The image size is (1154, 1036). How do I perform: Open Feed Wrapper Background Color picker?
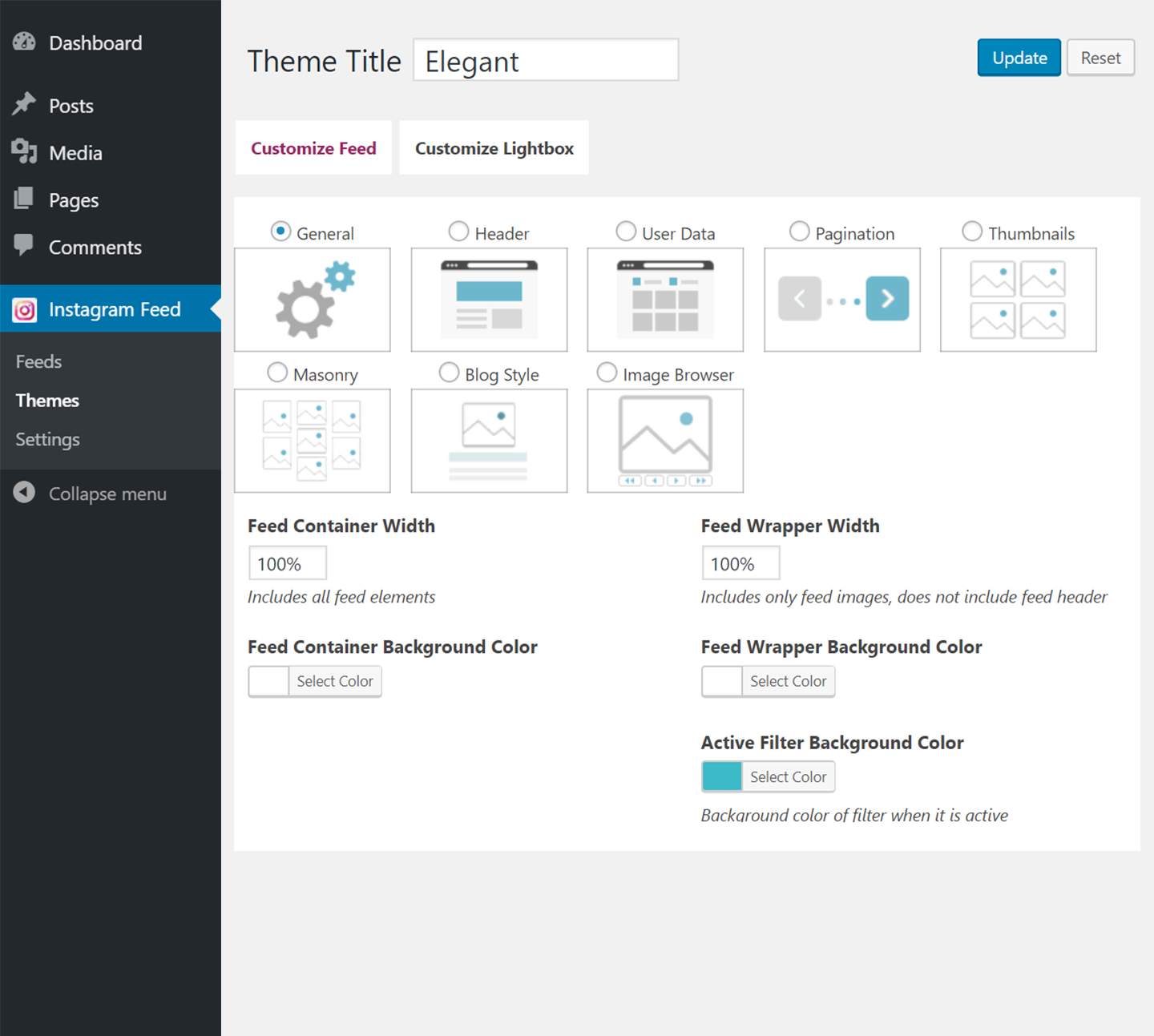(769, 681)
